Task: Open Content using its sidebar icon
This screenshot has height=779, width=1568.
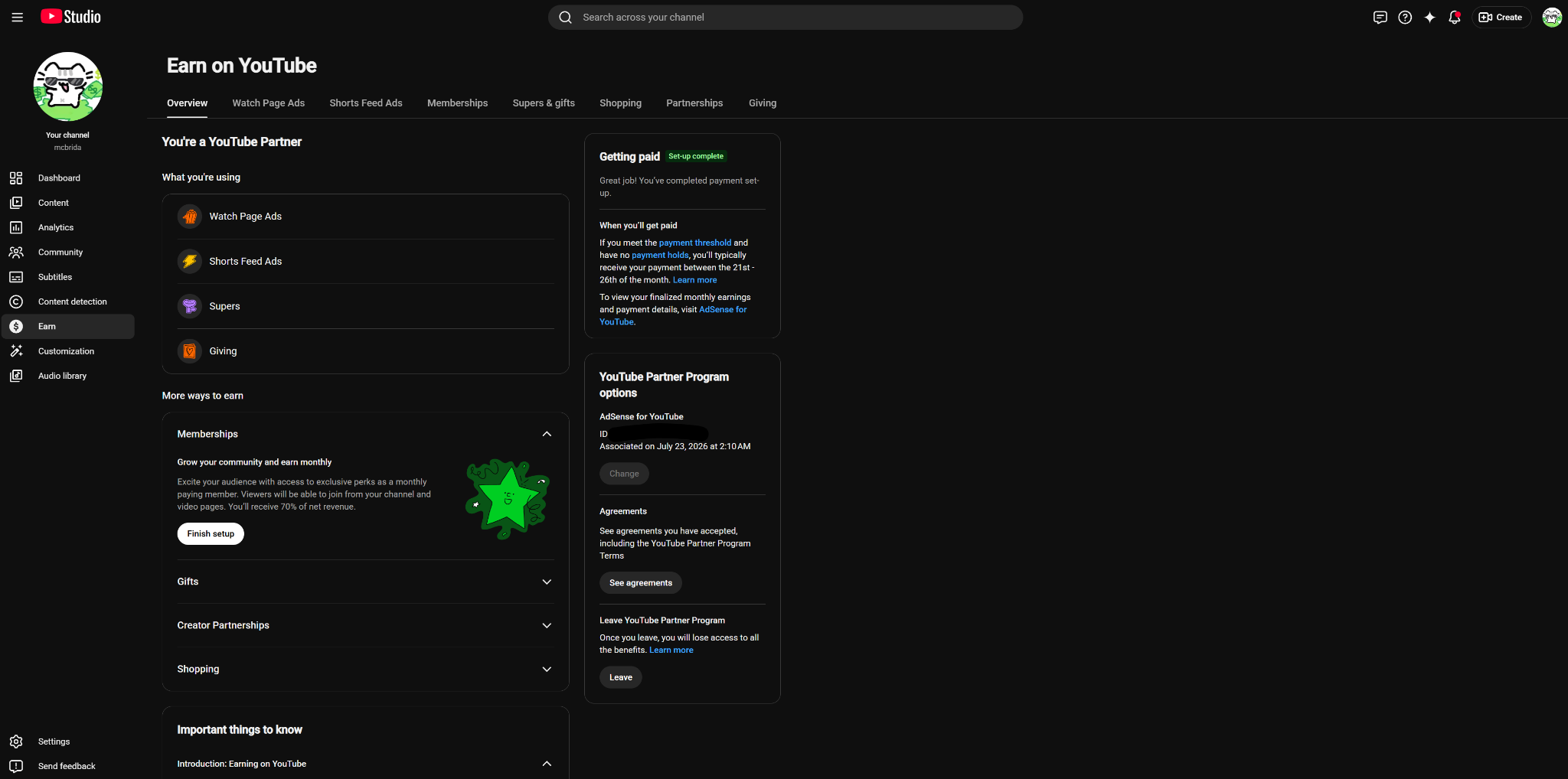Action: pos(16,203)
